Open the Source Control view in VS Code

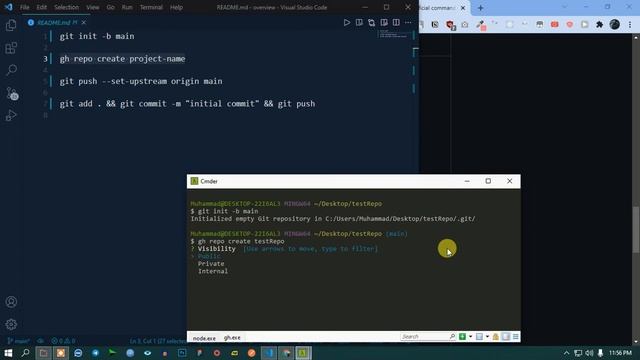point(12,93)
